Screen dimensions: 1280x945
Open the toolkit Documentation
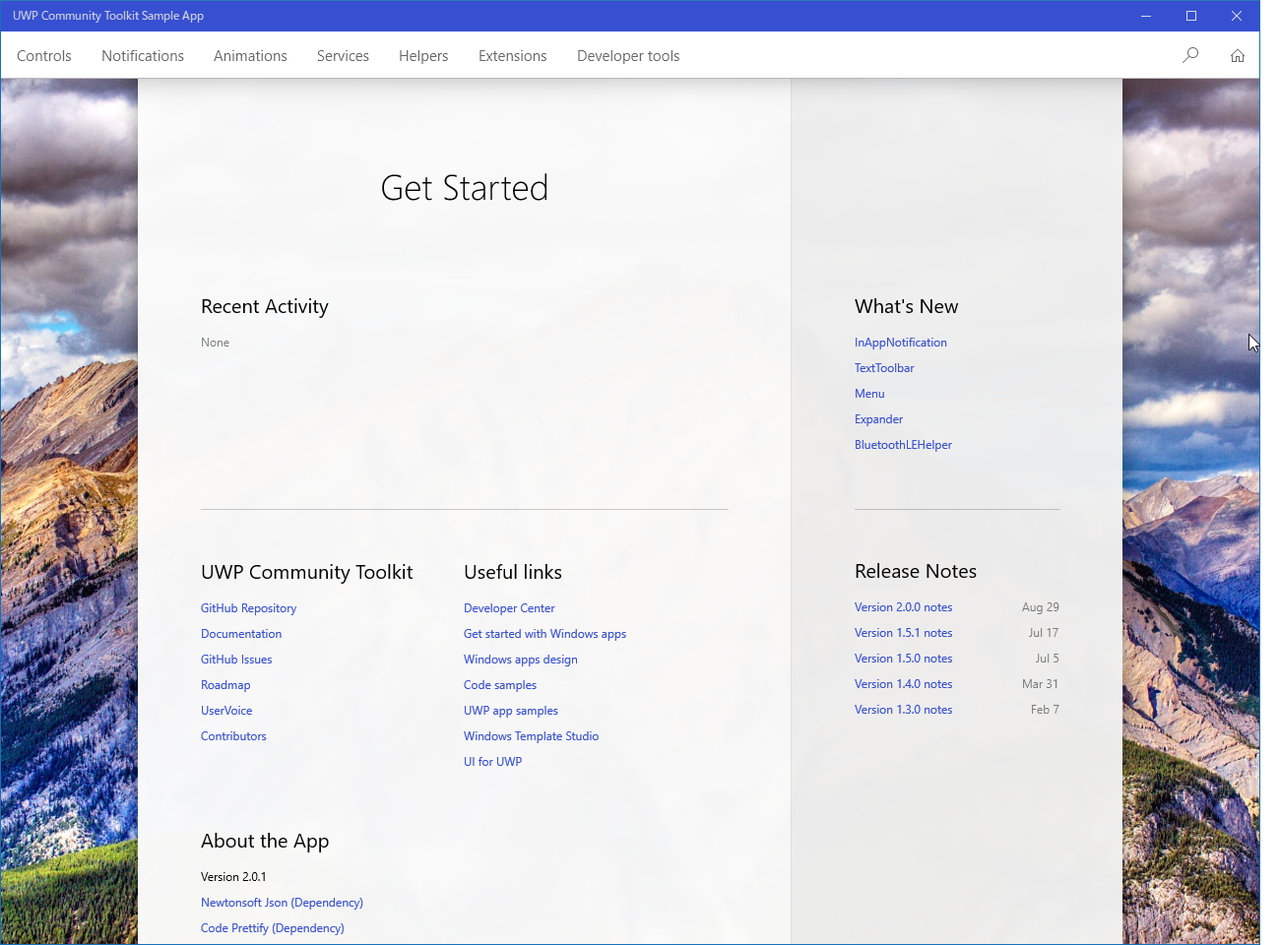point(241,633)
